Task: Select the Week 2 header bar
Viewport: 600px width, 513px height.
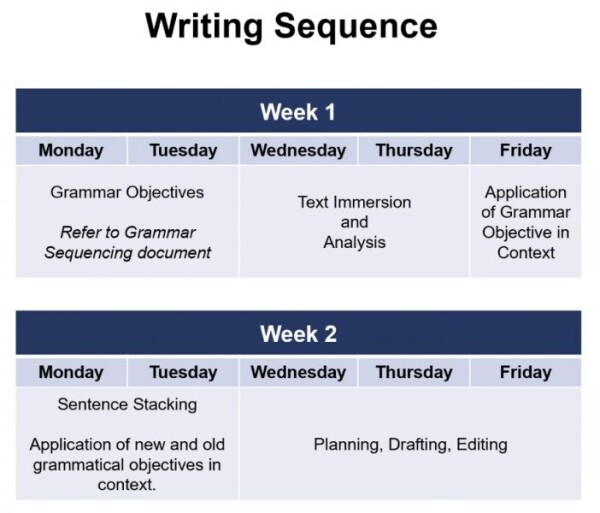Action: point(298,334)
